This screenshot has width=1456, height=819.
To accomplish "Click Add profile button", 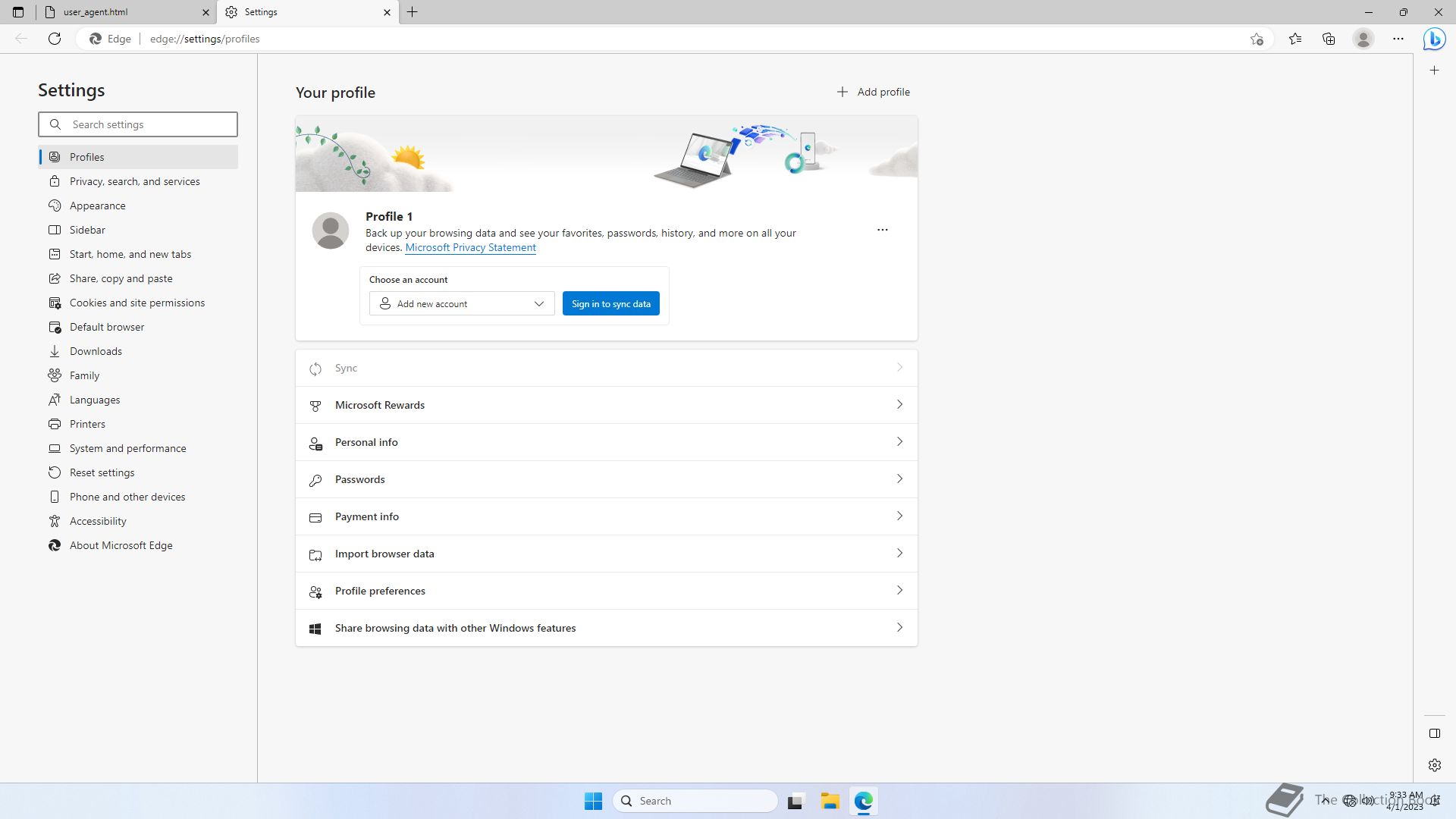I will [873, 92].
